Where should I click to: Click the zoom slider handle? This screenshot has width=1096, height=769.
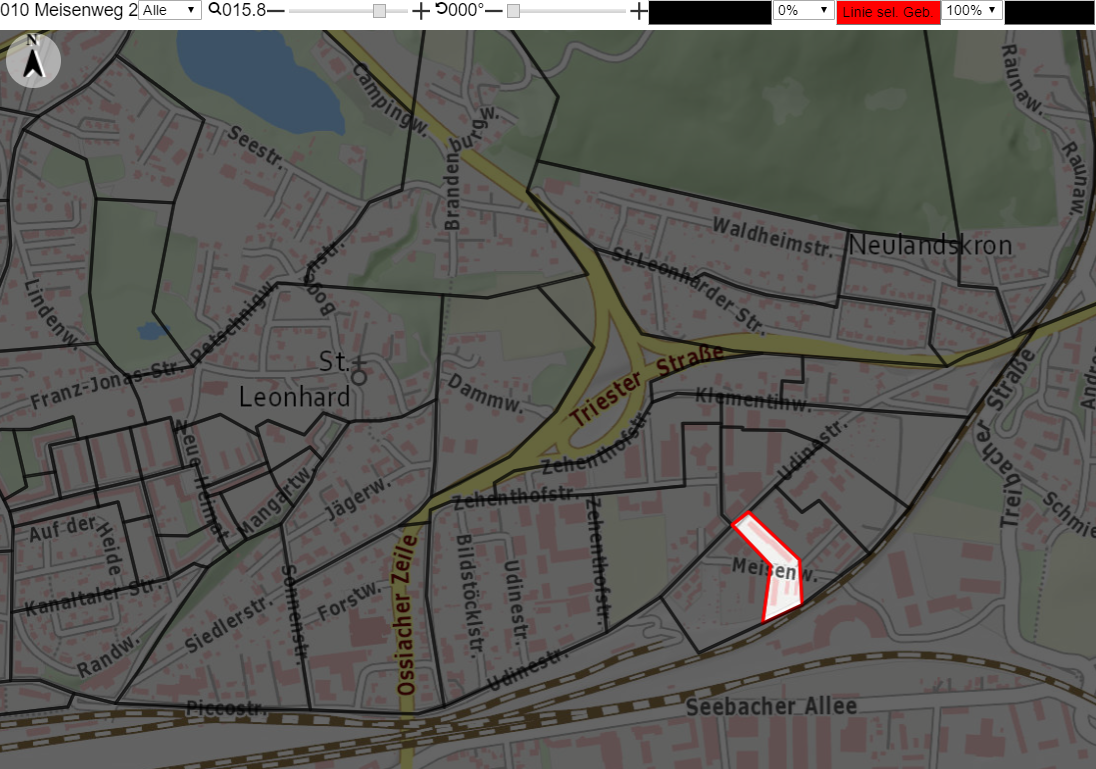(x=379, y=11)
